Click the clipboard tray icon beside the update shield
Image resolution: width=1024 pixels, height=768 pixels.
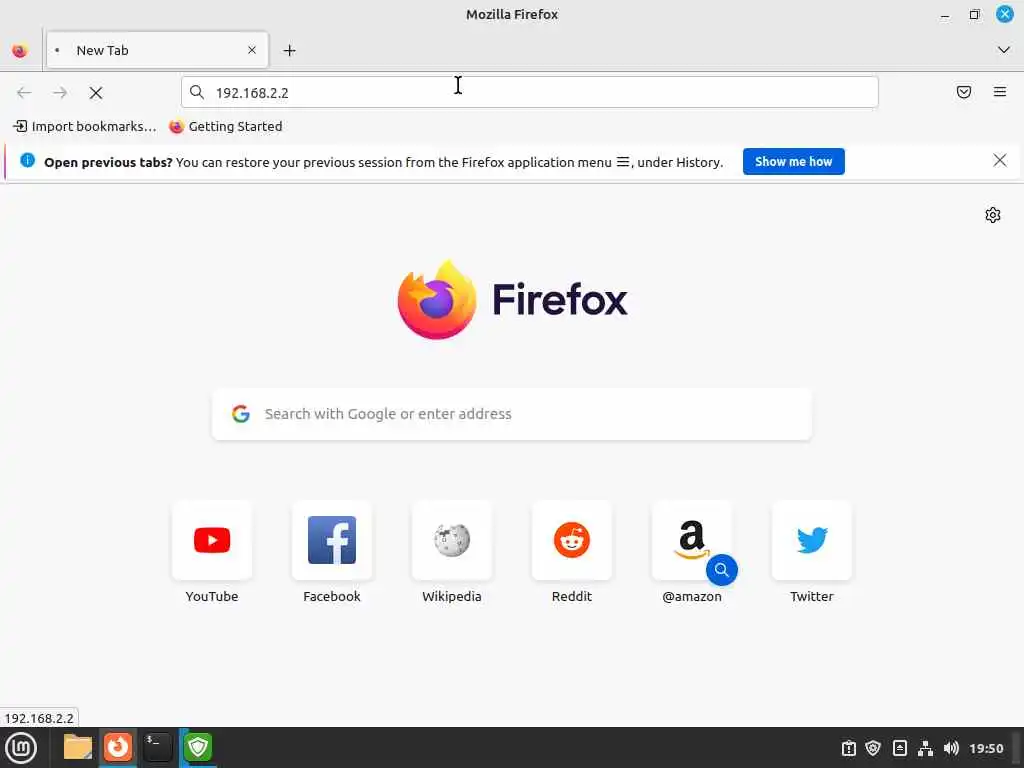[x=848, y=748]
